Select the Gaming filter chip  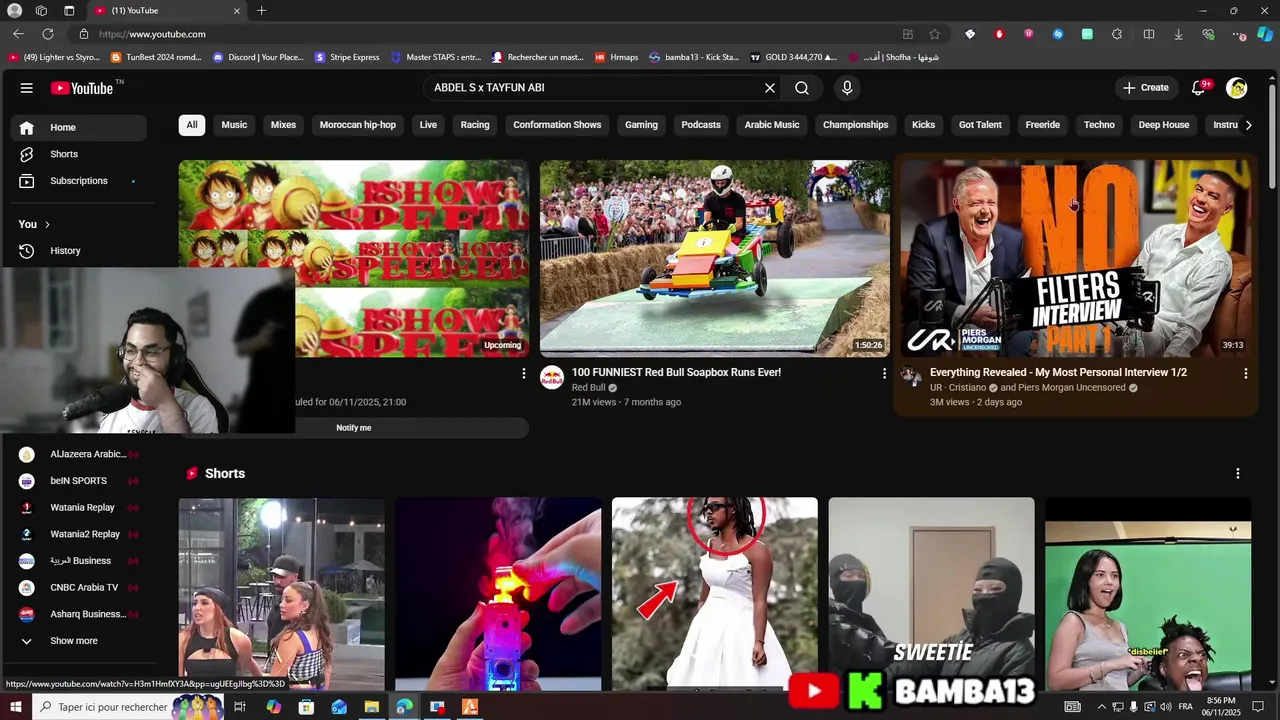point(641,125)
